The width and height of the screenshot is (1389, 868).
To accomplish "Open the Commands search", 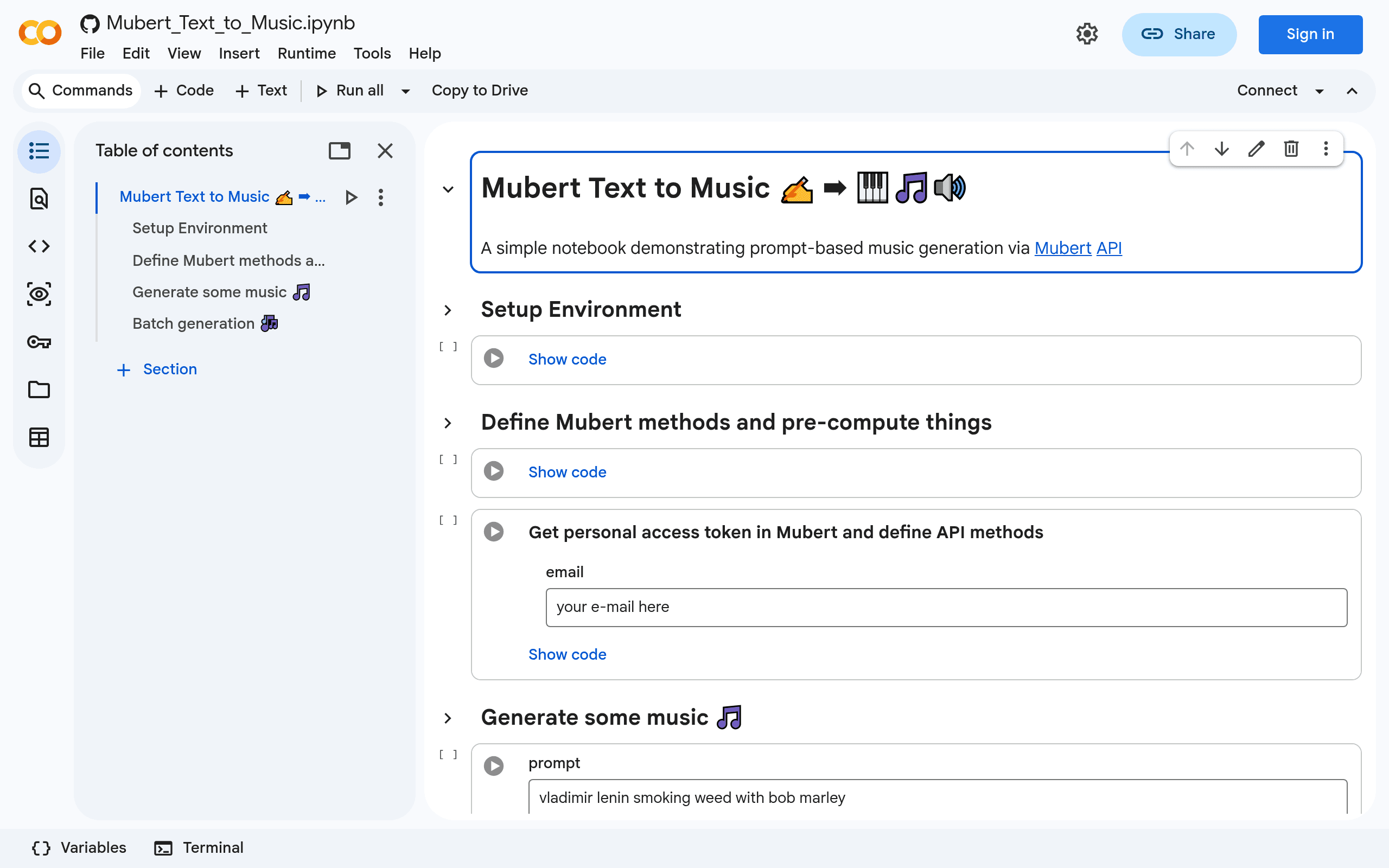I will [x=81, y=91].
